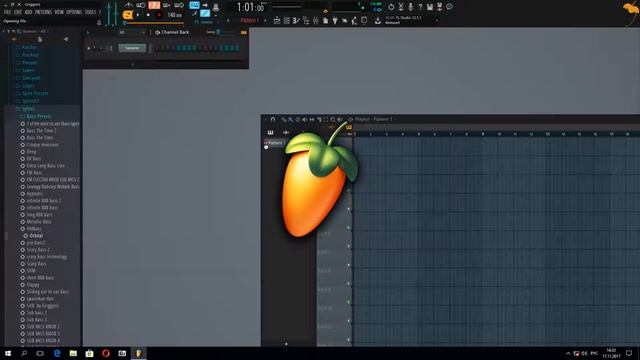The height and width of the screenshot is (360, 640).
Task: Collapse the Bass Presets folder
Action: coord(36,116)
